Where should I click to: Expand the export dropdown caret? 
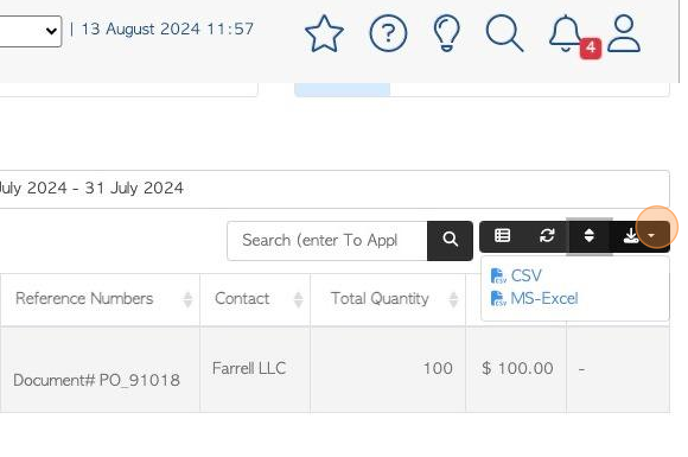pos(652,236)
